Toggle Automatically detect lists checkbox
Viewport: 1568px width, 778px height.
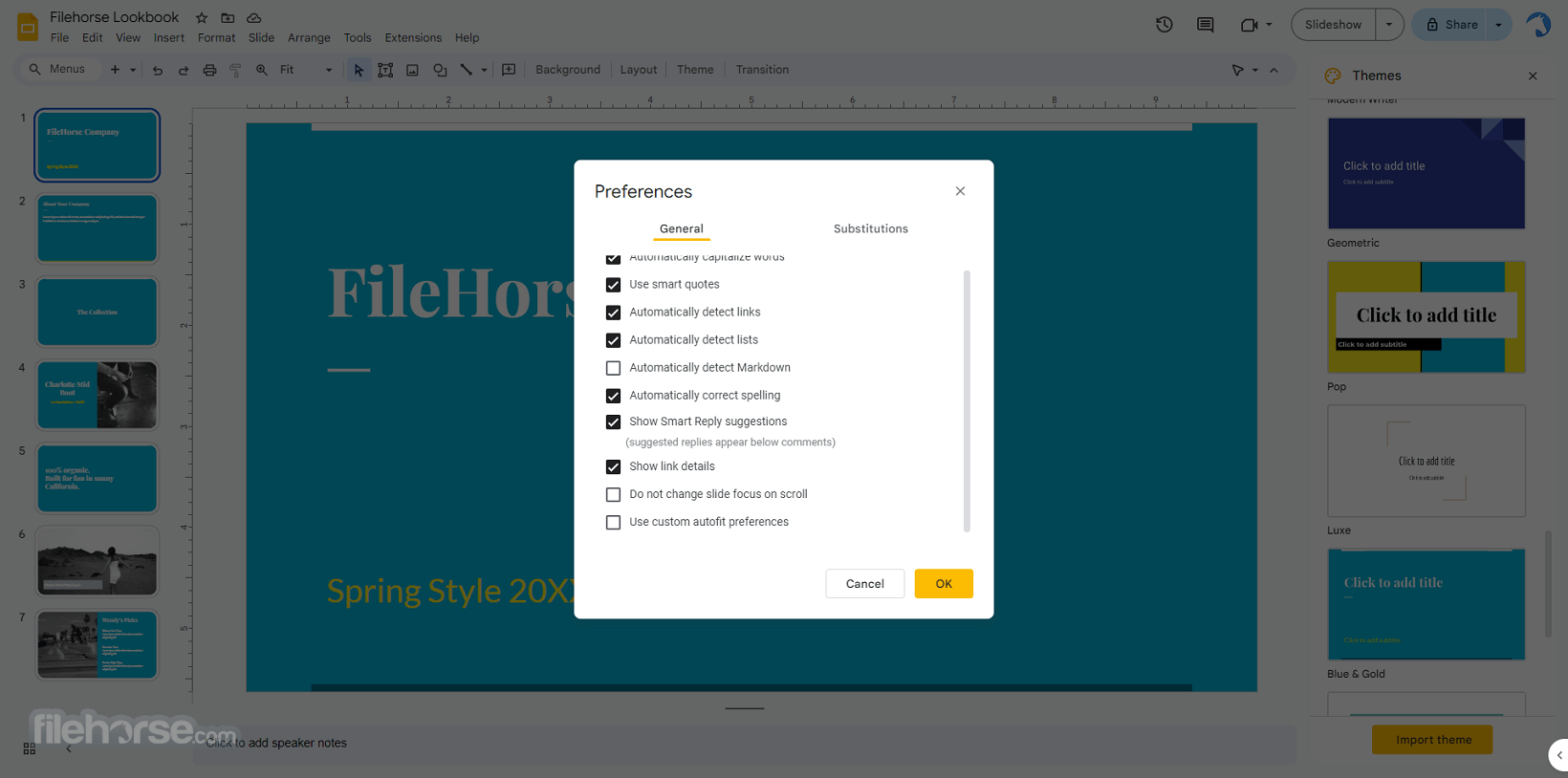[613, 340]
